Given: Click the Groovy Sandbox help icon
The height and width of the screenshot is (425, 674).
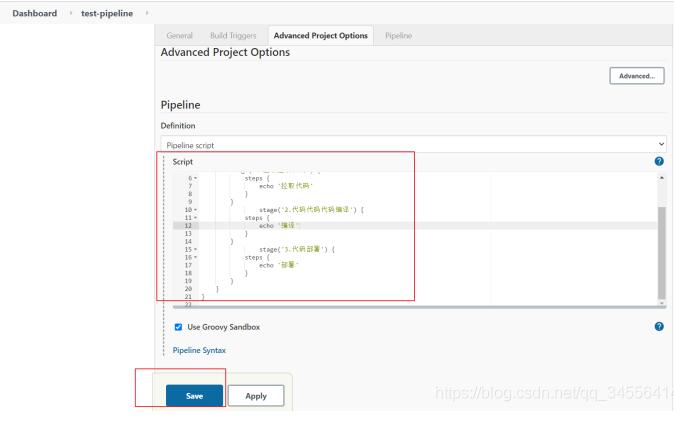Looking at the screenshot, I should click(659, 327).
